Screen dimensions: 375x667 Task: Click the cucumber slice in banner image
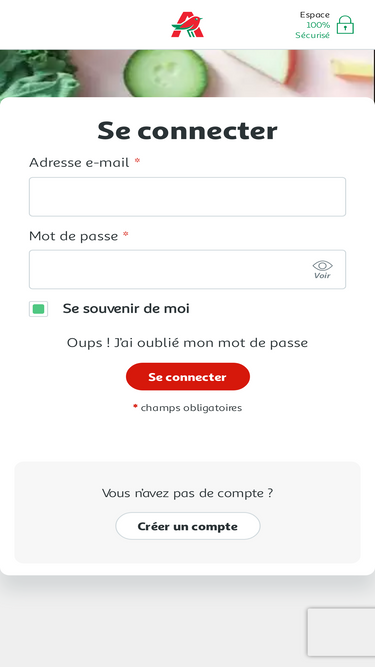(166, 73)
